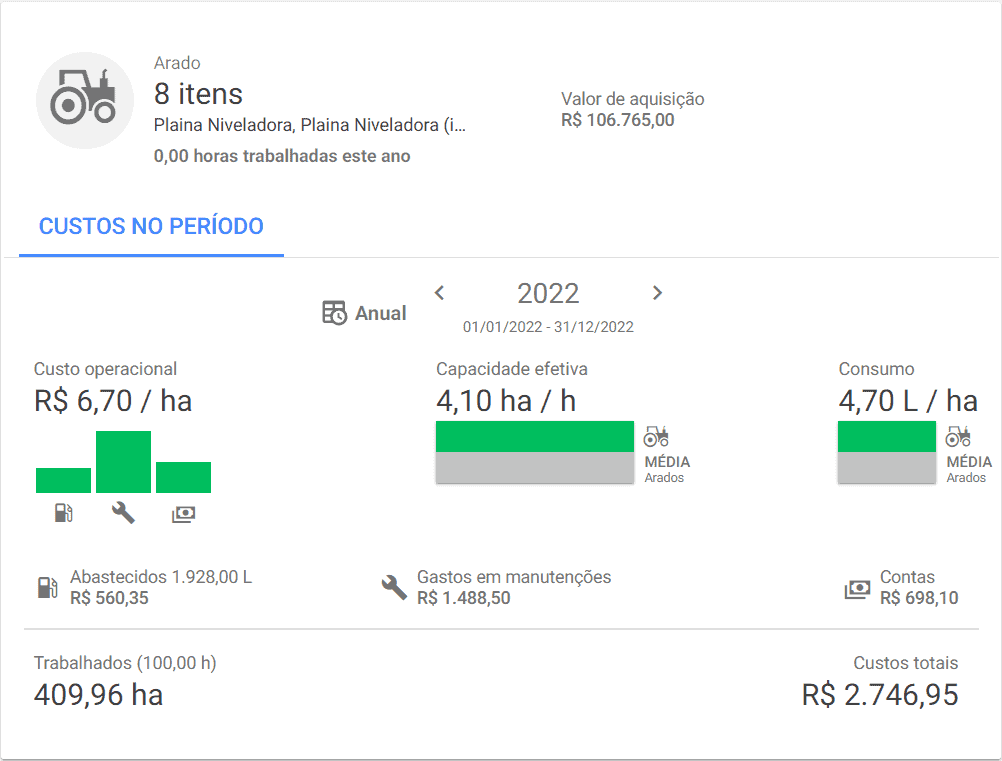1002x761 pixels.
Task: Click wrench icon under cost chart
Action: (x=123, y=513)
